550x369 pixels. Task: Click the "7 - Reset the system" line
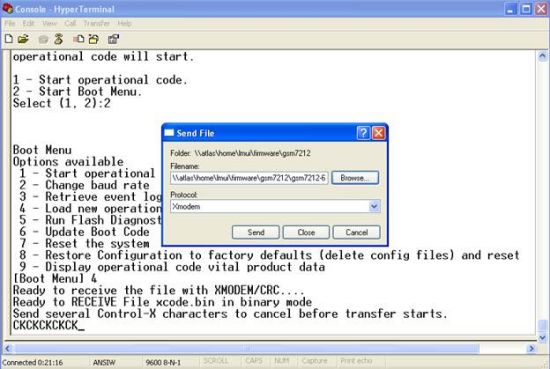pos(84,243)
